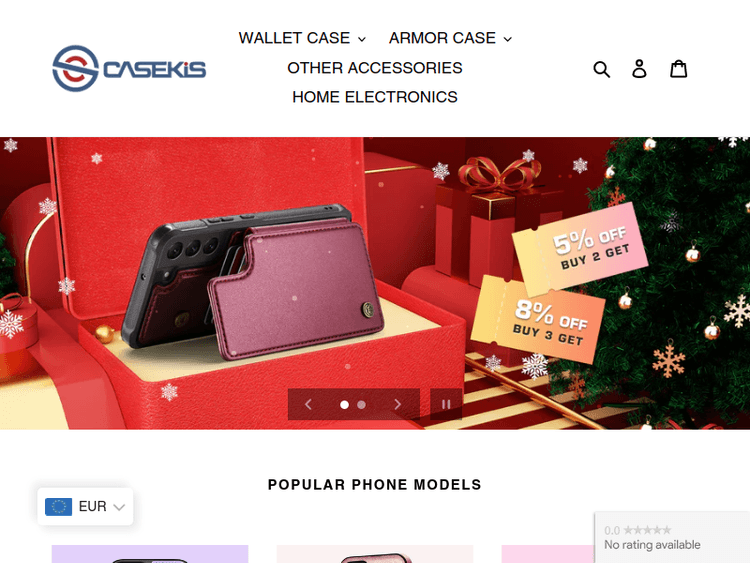This screenshot has width=750, height=563.
Task: Click the EU flag icon
Action: 58,507
